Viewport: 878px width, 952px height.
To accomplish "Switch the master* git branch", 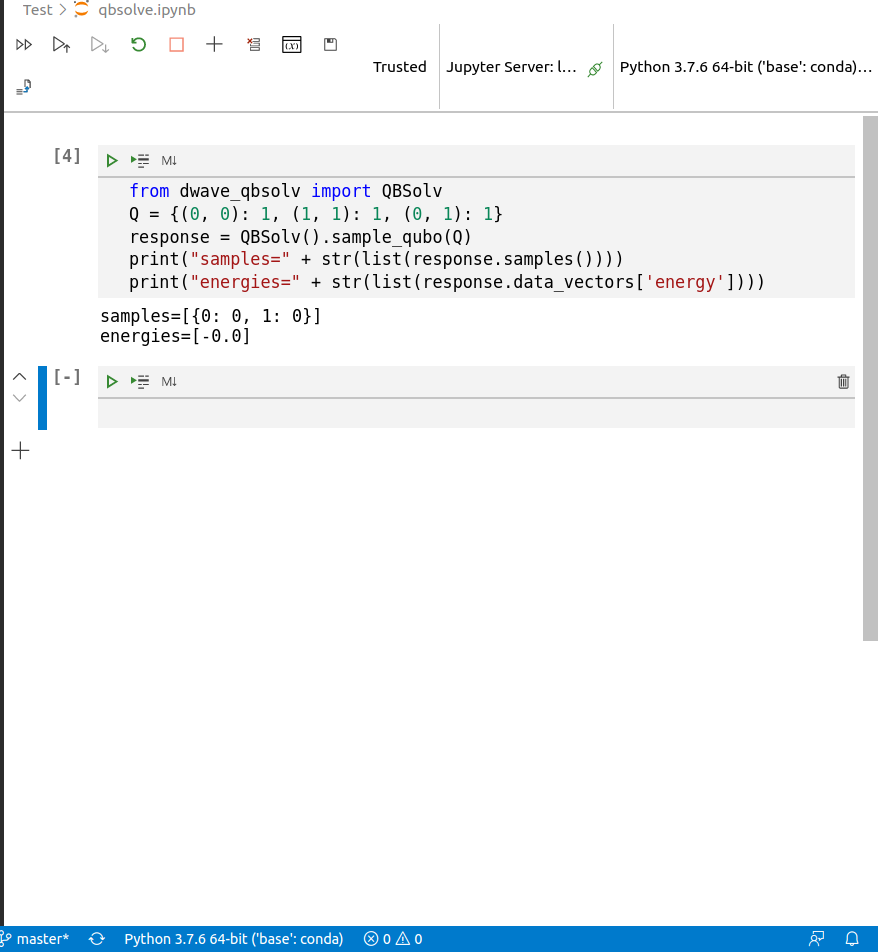I will (x=35, y=939).
